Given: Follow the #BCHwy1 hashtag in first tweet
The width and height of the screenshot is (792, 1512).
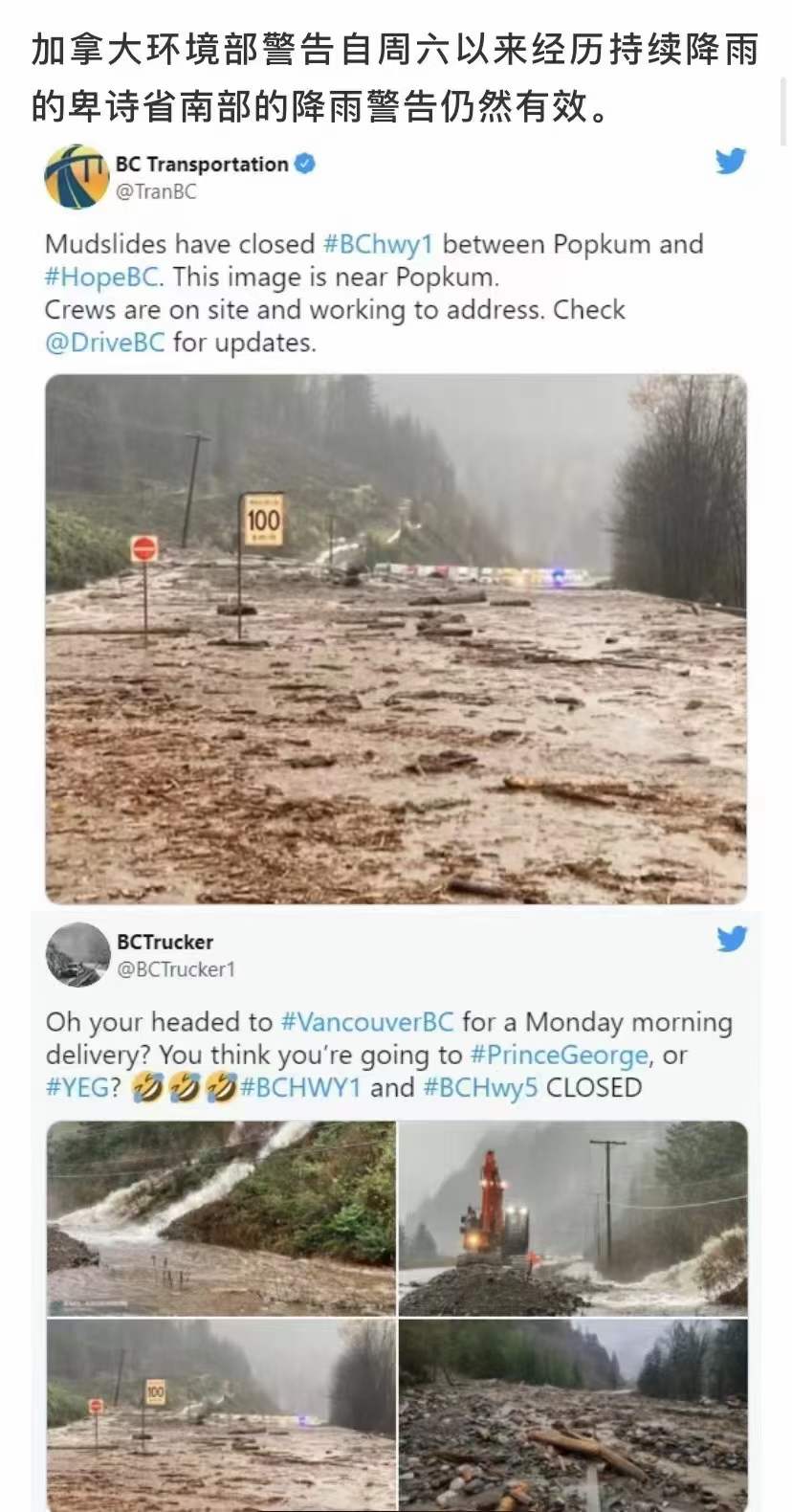Looking at the screenshot, I should [378, 244].
